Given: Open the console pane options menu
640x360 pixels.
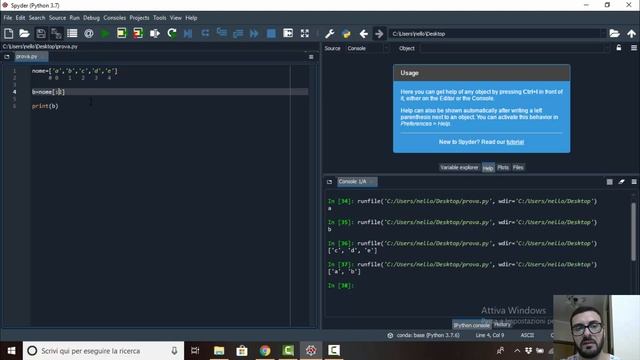Looking at the screenshot, I should (634, 182).
